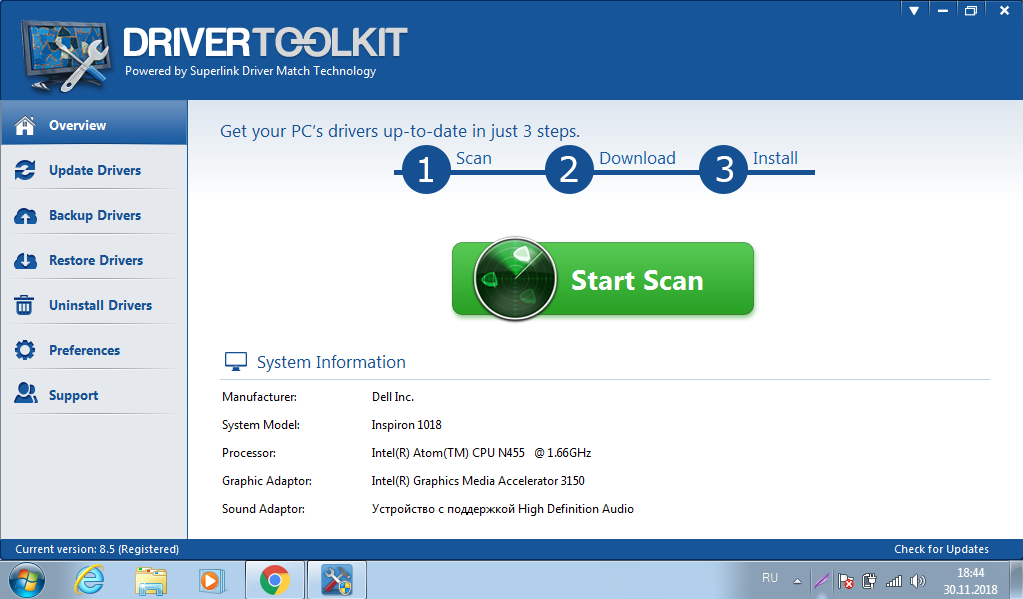The width and height of the screenshot is (1023, 599).
Task: Click the Action Center flag tray icon
Action: (x=846, y=580)
